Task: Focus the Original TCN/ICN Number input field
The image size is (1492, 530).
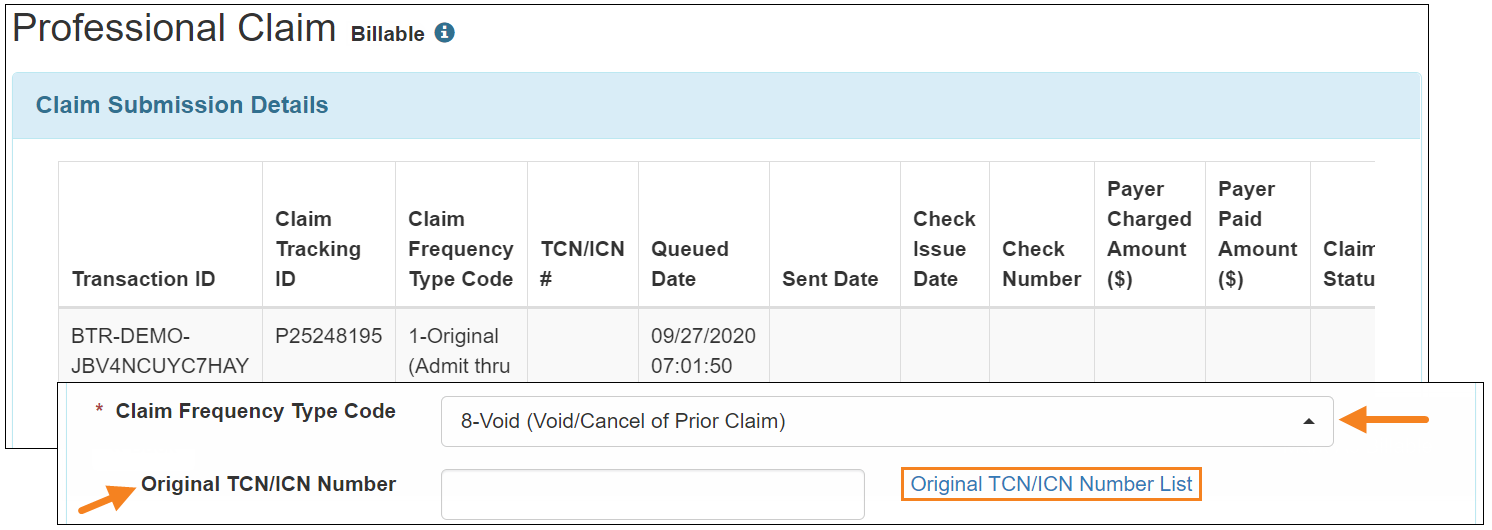Action: [652, 494]
